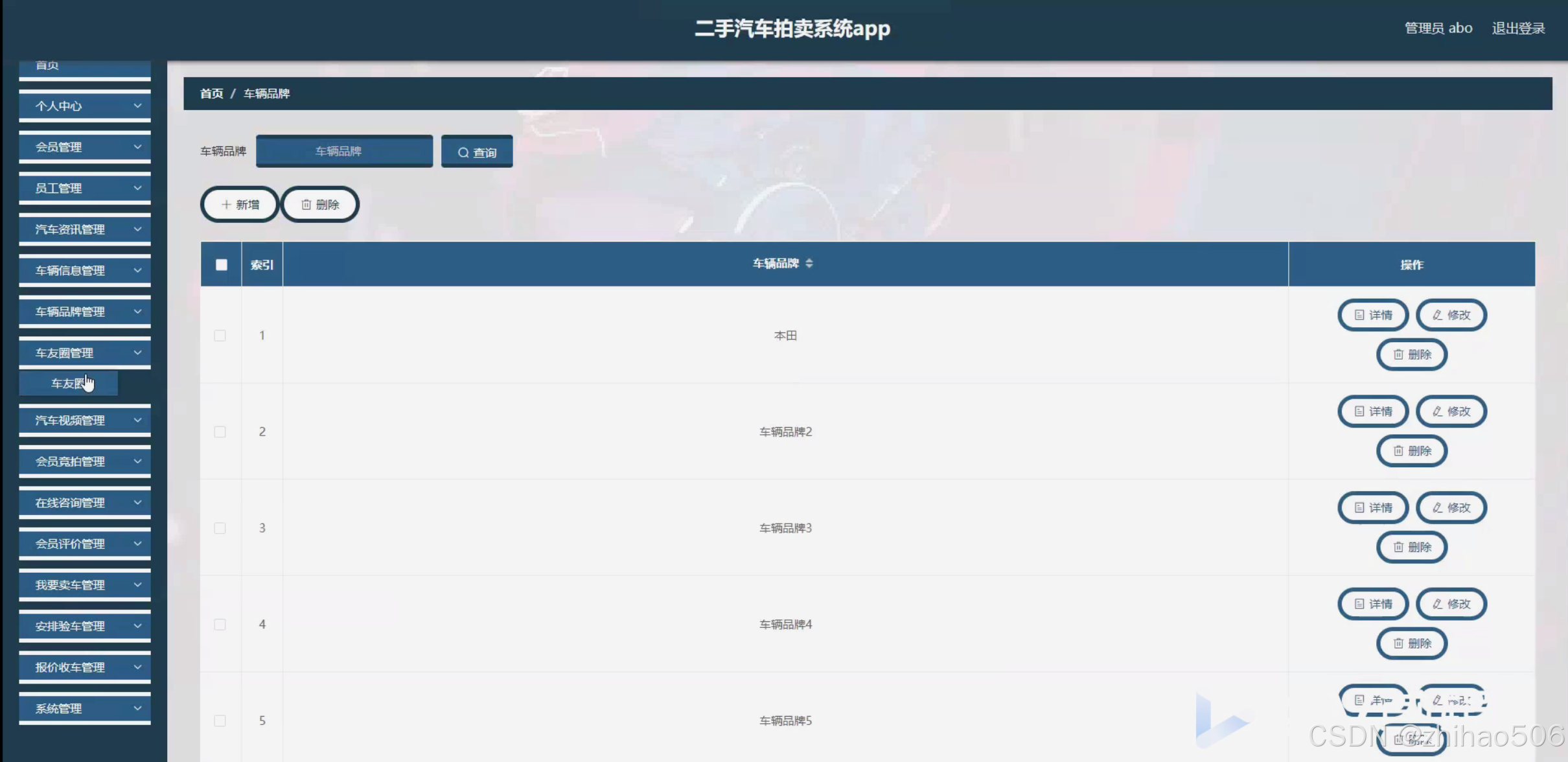Click 删除 trash button for 车辆品牌3 row
Screen dimensions: 1568x762
[x=1412, y=548]
